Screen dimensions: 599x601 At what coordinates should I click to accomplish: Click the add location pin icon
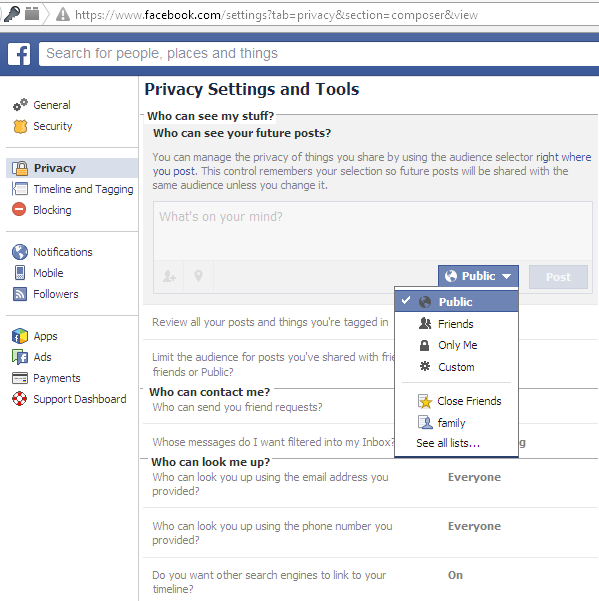pos(199,276)
